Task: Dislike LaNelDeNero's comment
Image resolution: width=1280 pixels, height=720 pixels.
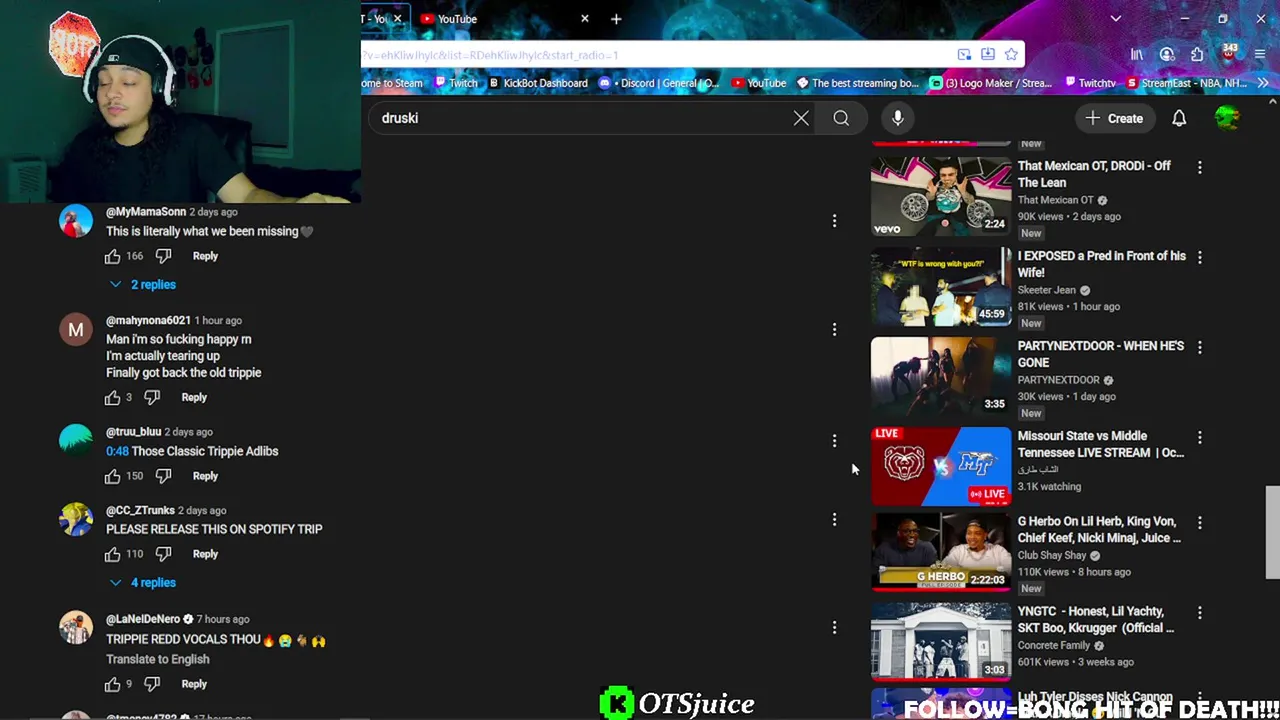Action: (152, 684)
